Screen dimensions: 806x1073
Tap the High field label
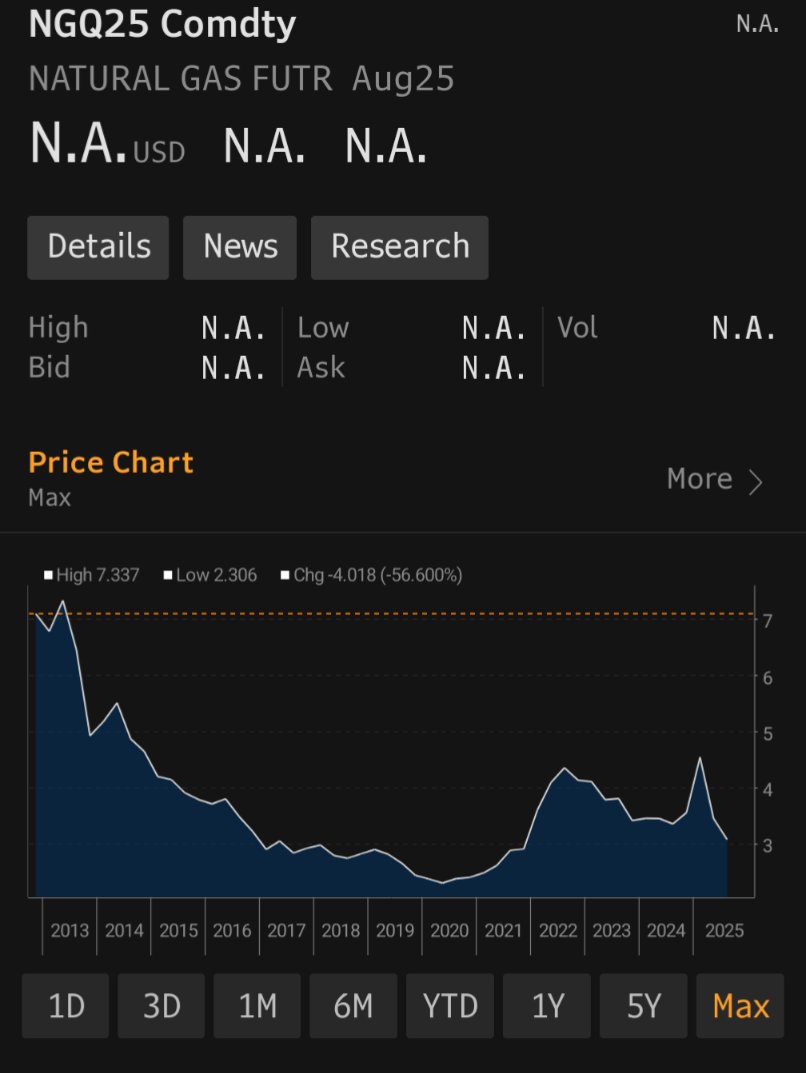[58, 328]
